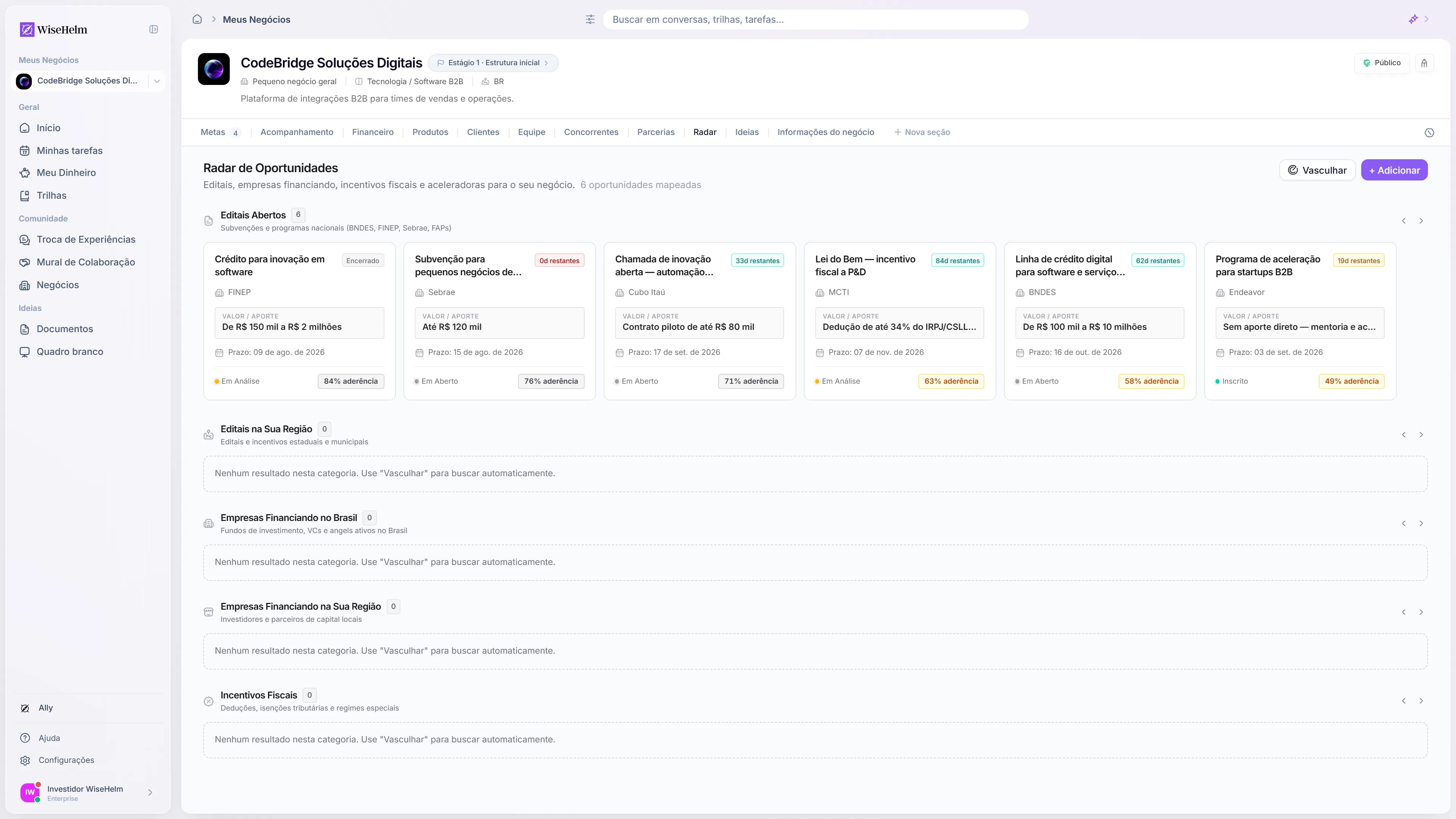This screenshot has width=1456, height=819.
Task: Open Informações do negócio tab
Action: (826, 132)
